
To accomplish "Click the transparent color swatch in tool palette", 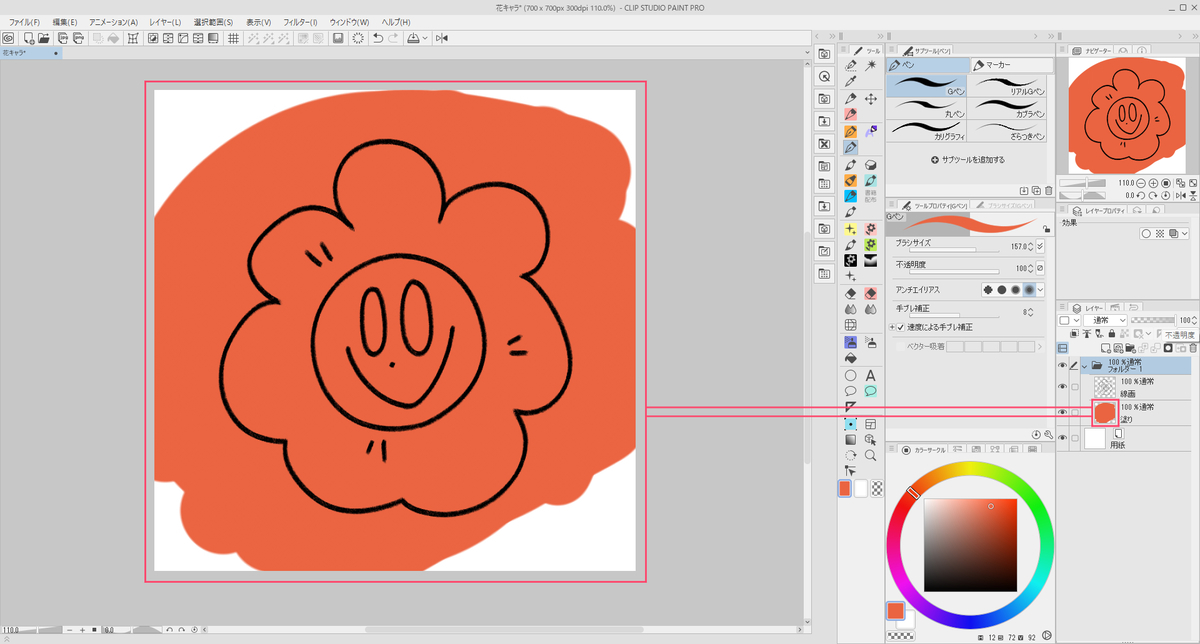I will 877,489.
